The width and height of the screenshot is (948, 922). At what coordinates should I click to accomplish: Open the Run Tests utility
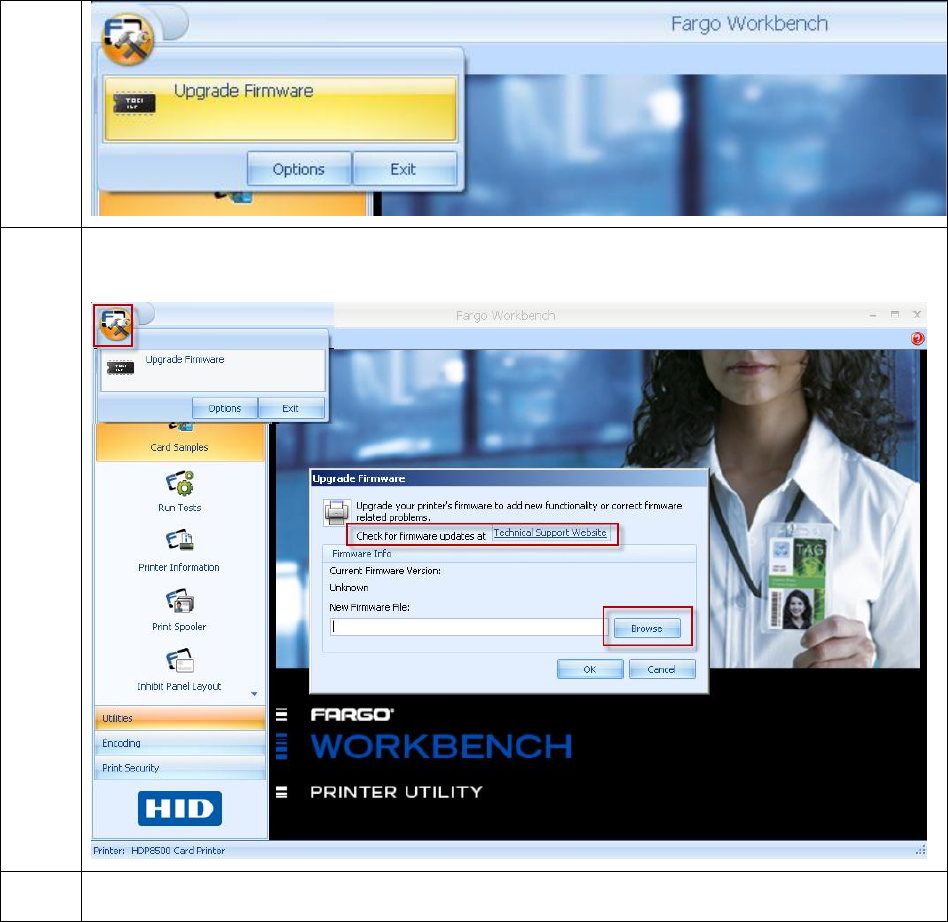(180, 491)
